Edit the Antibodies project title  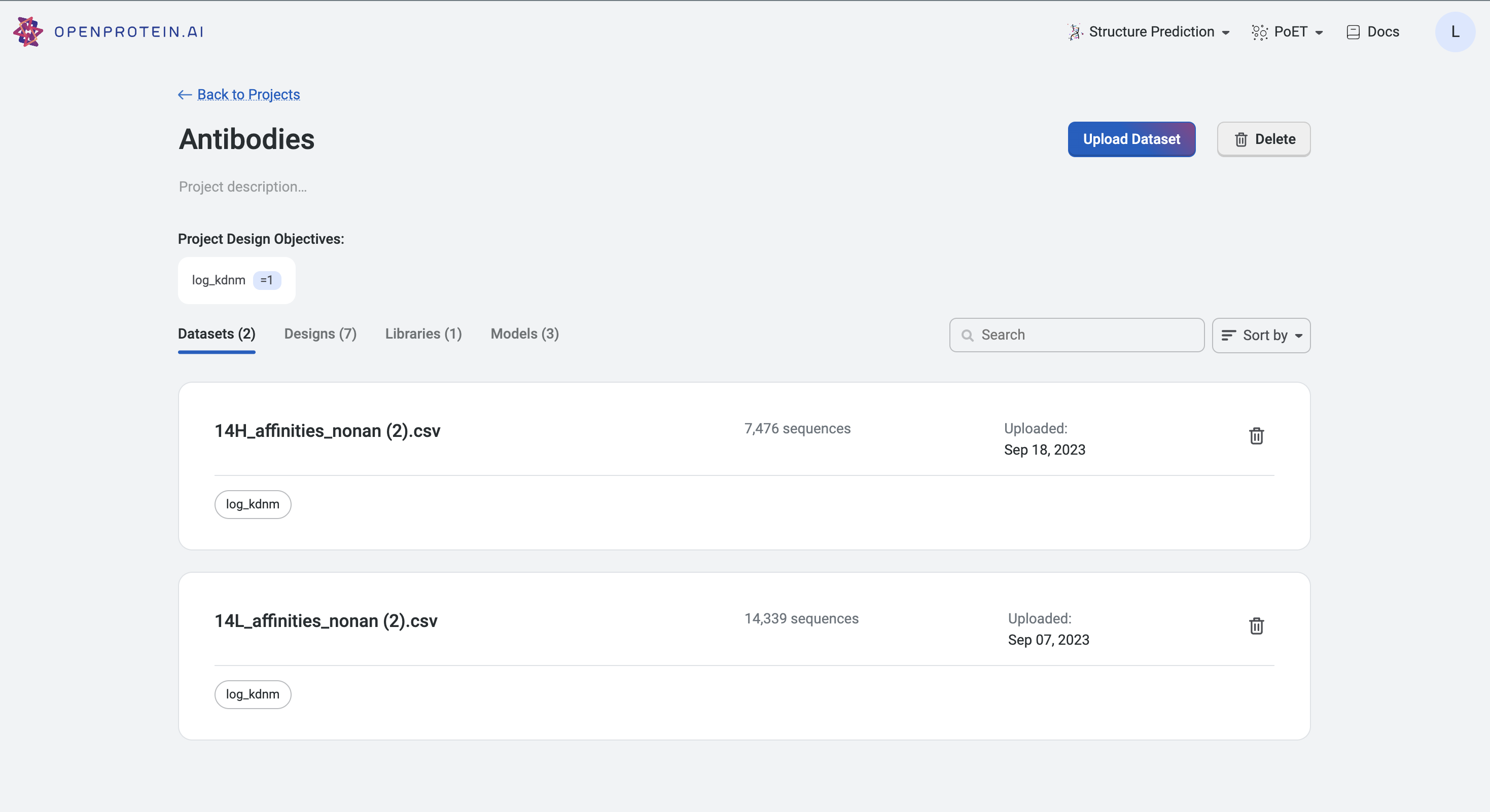[246, 139]
